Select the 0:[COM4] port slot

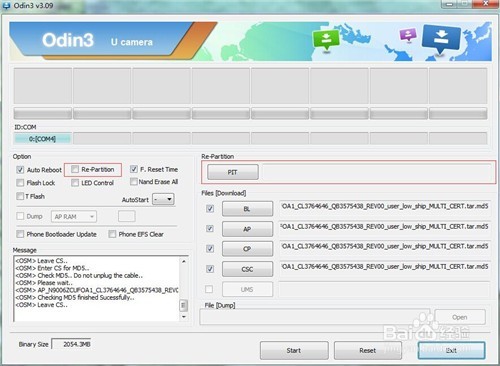pyautogui.click(x=42, y=138)
